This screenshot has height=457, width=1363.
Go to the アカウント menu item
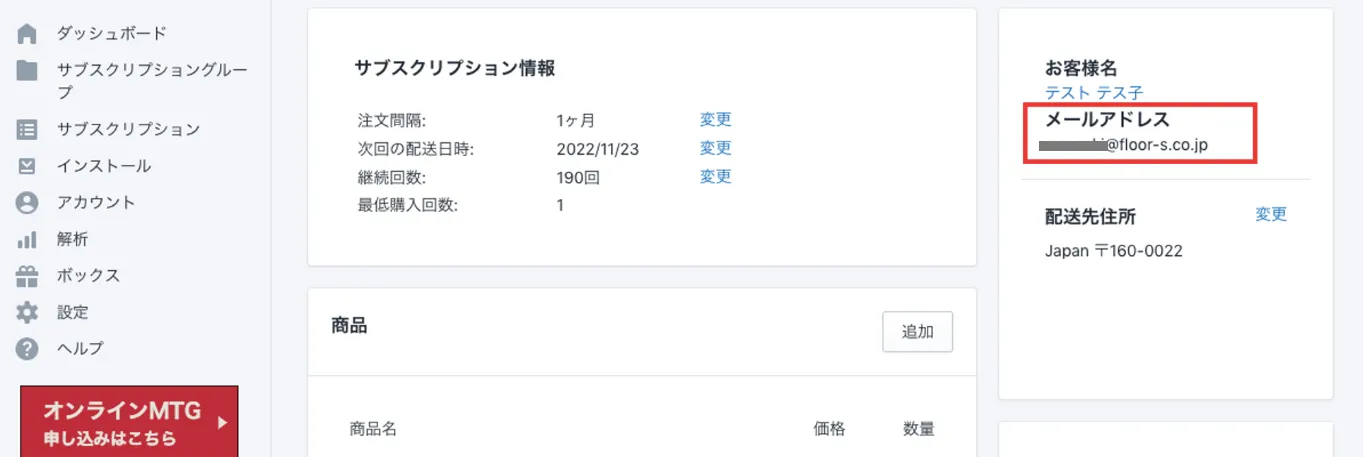pos(96,203)
